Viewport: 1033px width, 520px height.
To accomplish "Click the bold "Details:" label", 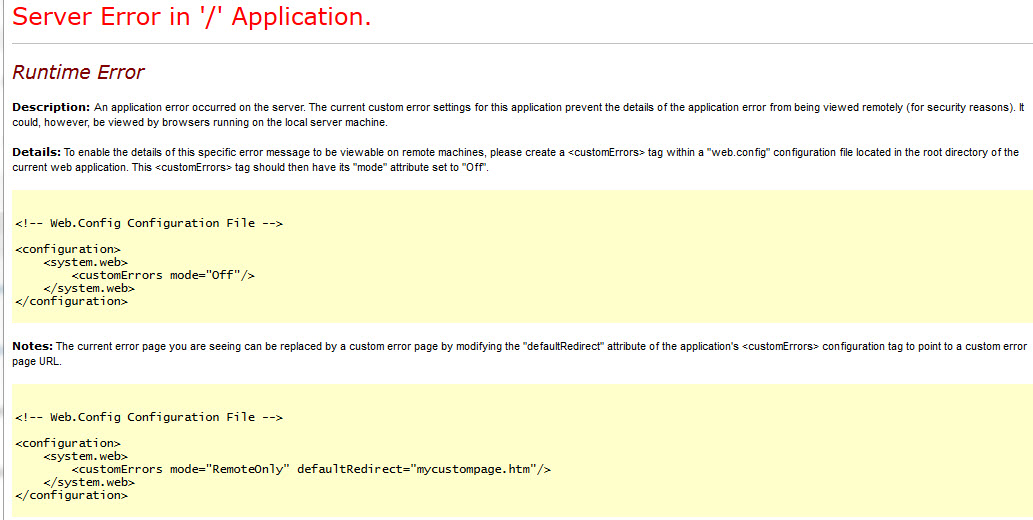I will click(36, 152).
